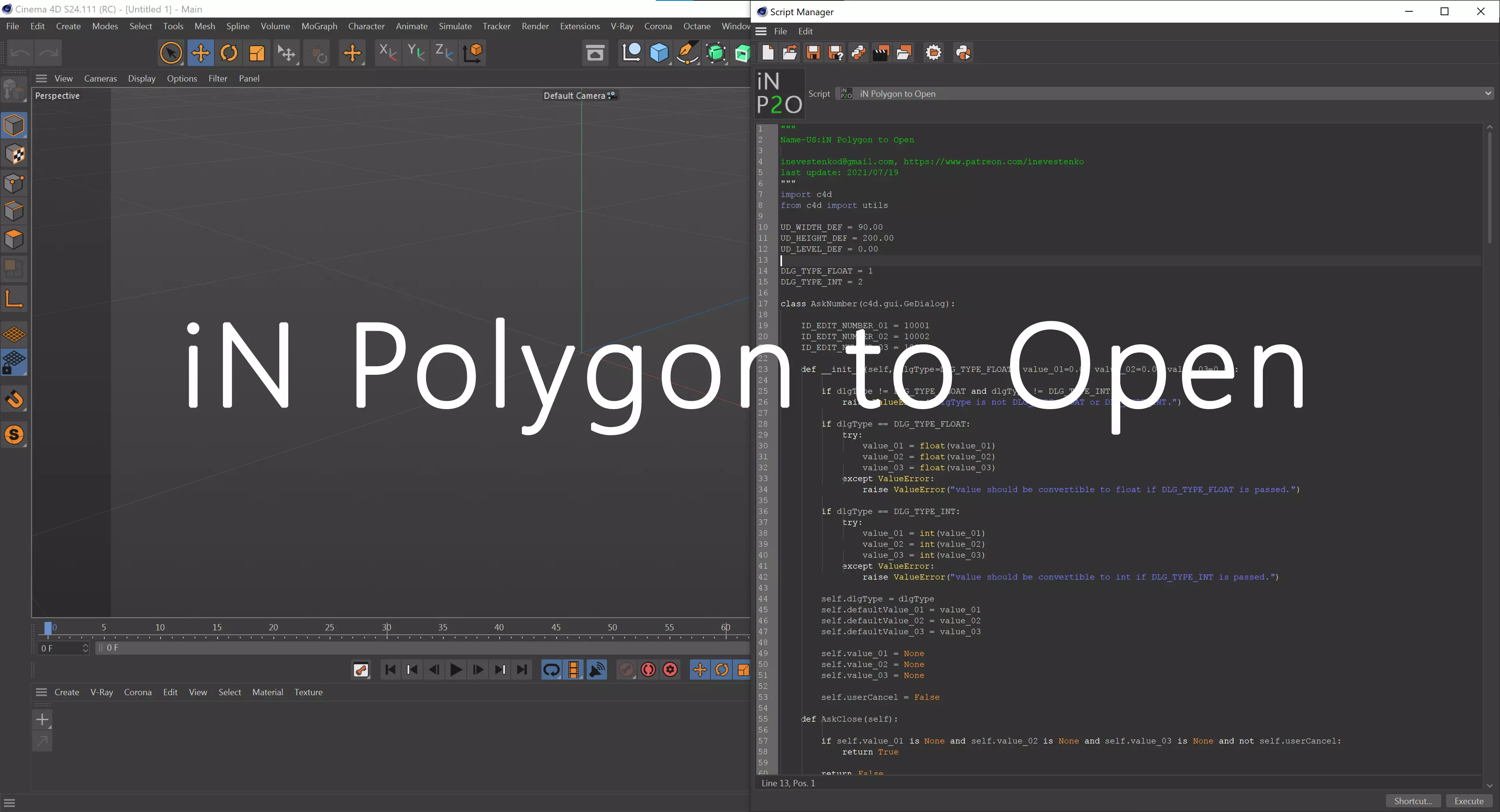
Task: Toggle the locked workplane icon
Action: click(x=14, y=362)
